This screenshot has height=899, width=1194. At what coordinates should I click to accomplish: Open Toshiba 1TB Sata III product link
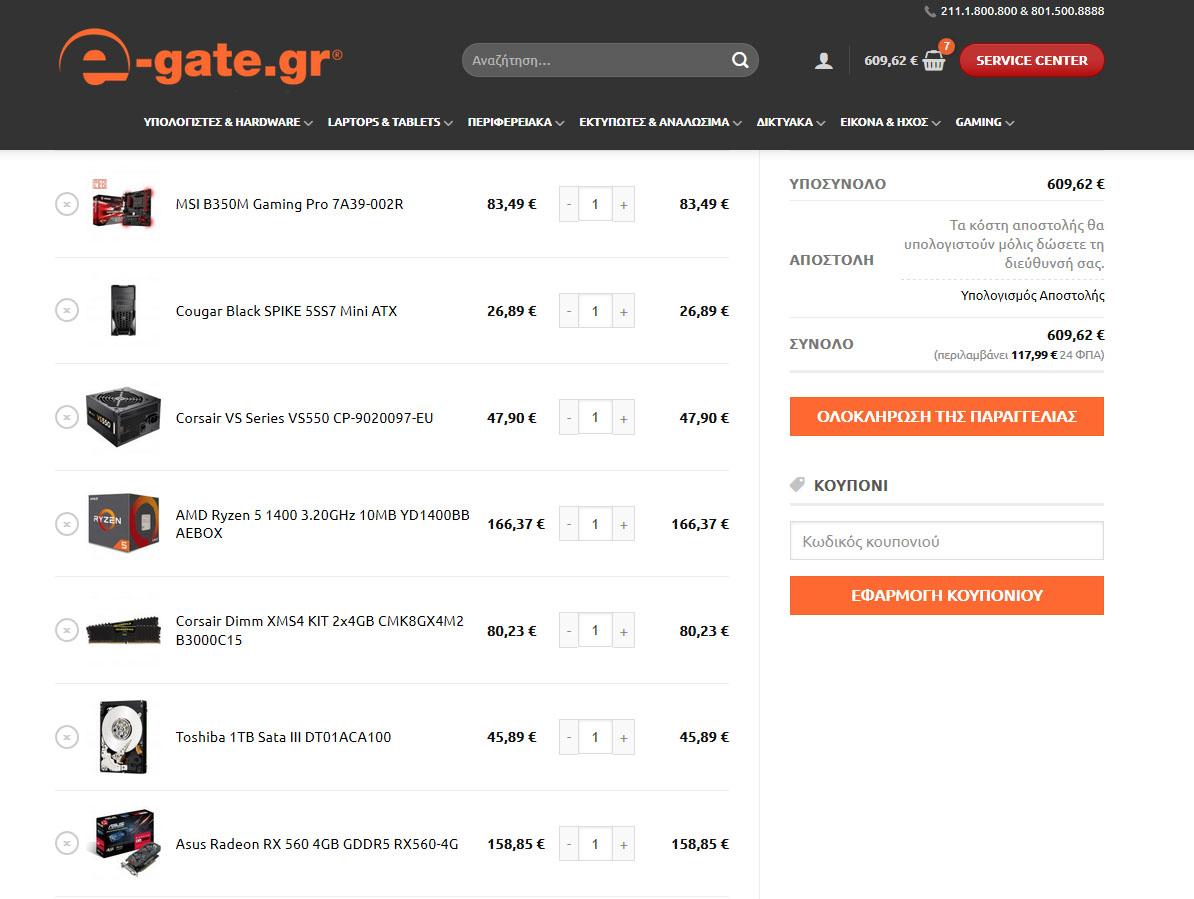point(283,737)
